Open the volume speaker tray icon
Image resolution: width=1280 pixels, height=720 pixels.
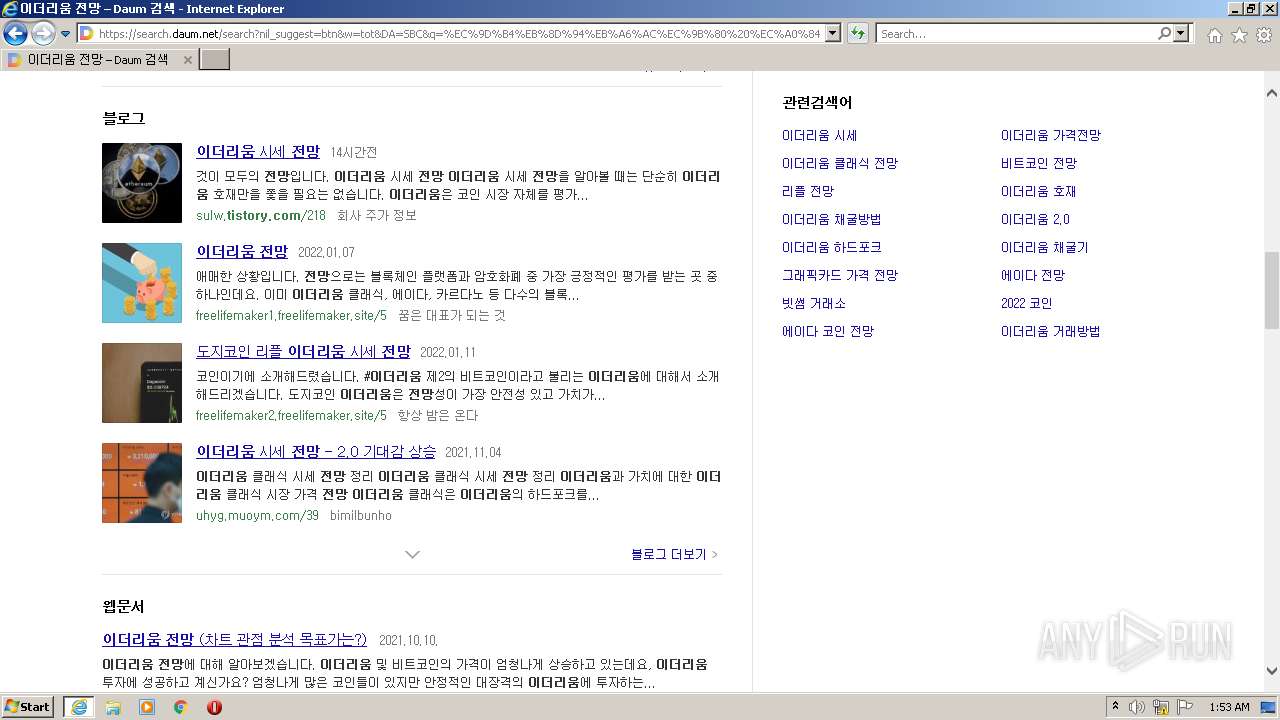[x=1136, y=707]
